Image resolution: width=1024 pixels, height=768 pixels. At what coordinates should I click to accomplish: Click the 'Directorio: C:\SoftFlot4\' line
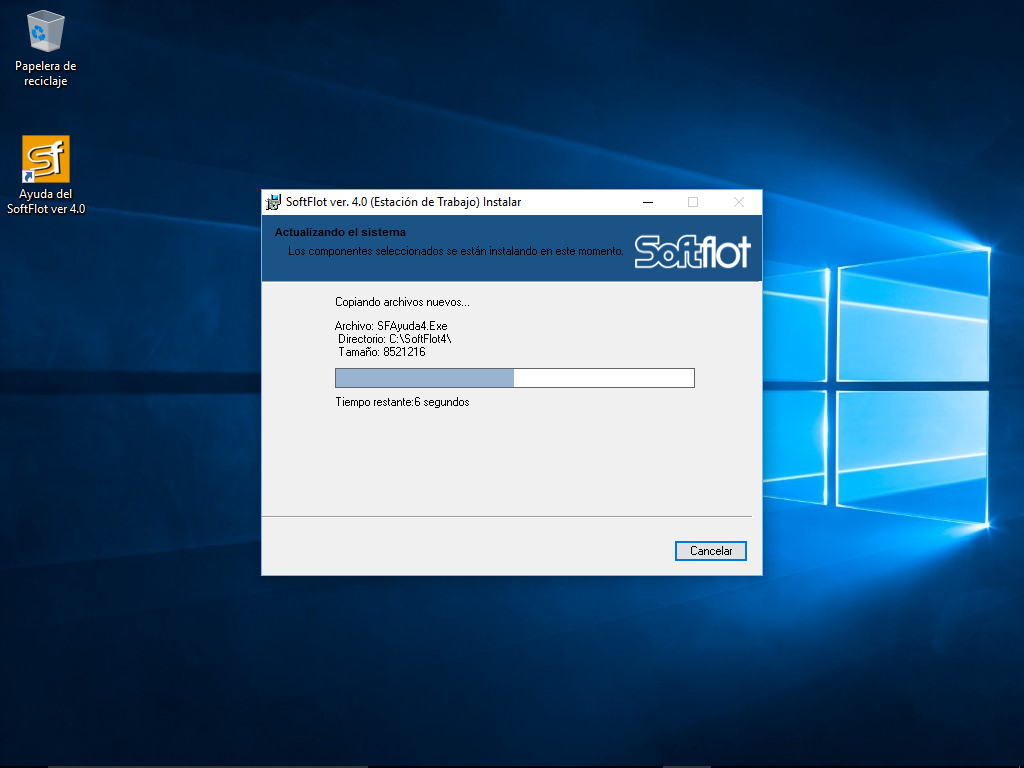[x=394, y=339]
